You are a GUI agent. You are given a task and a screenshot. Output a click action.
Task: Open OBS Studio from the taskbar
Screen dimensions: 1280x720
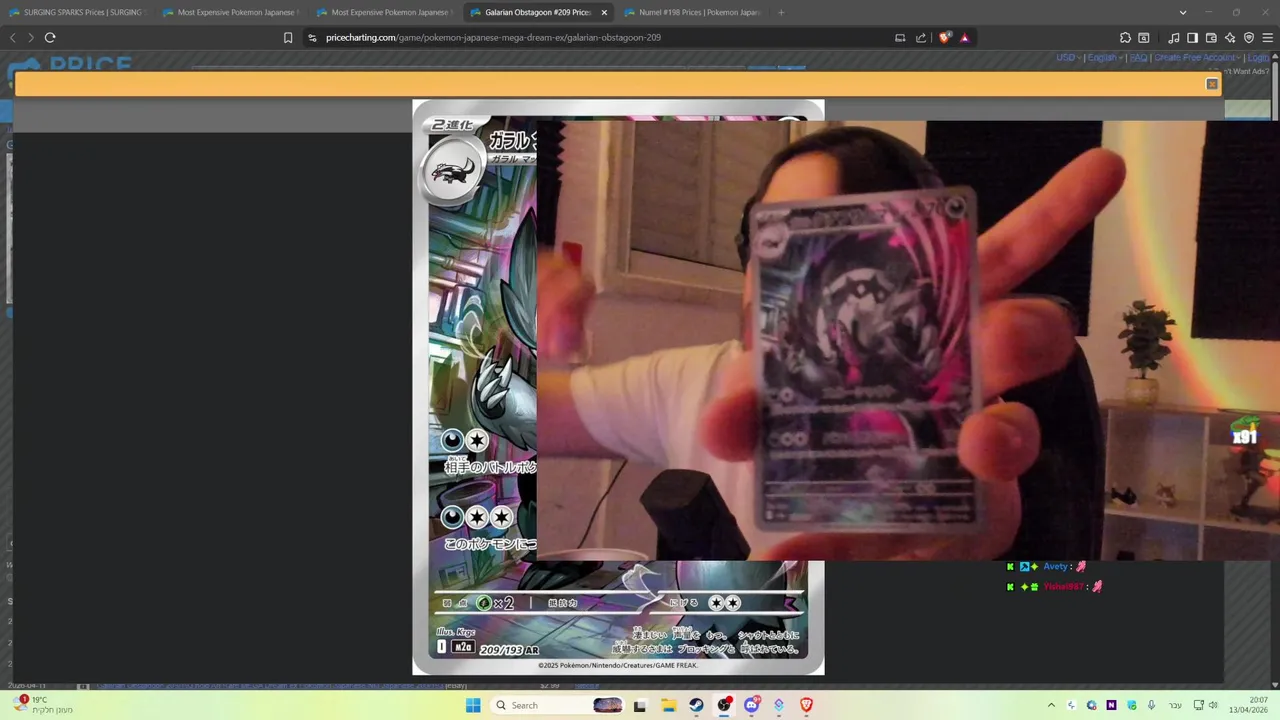click(724, 705)
